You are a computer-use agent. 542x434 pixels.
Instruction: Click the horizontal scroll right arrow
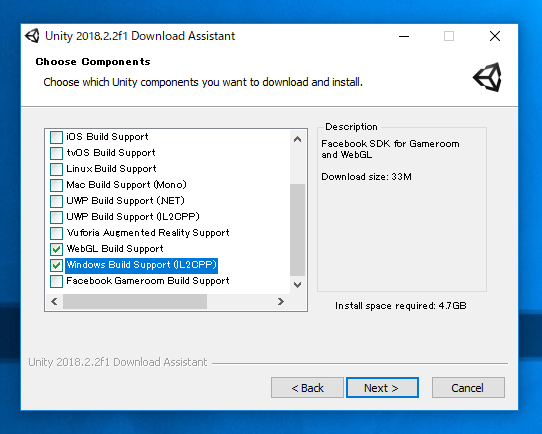click(x=281, y=302)
